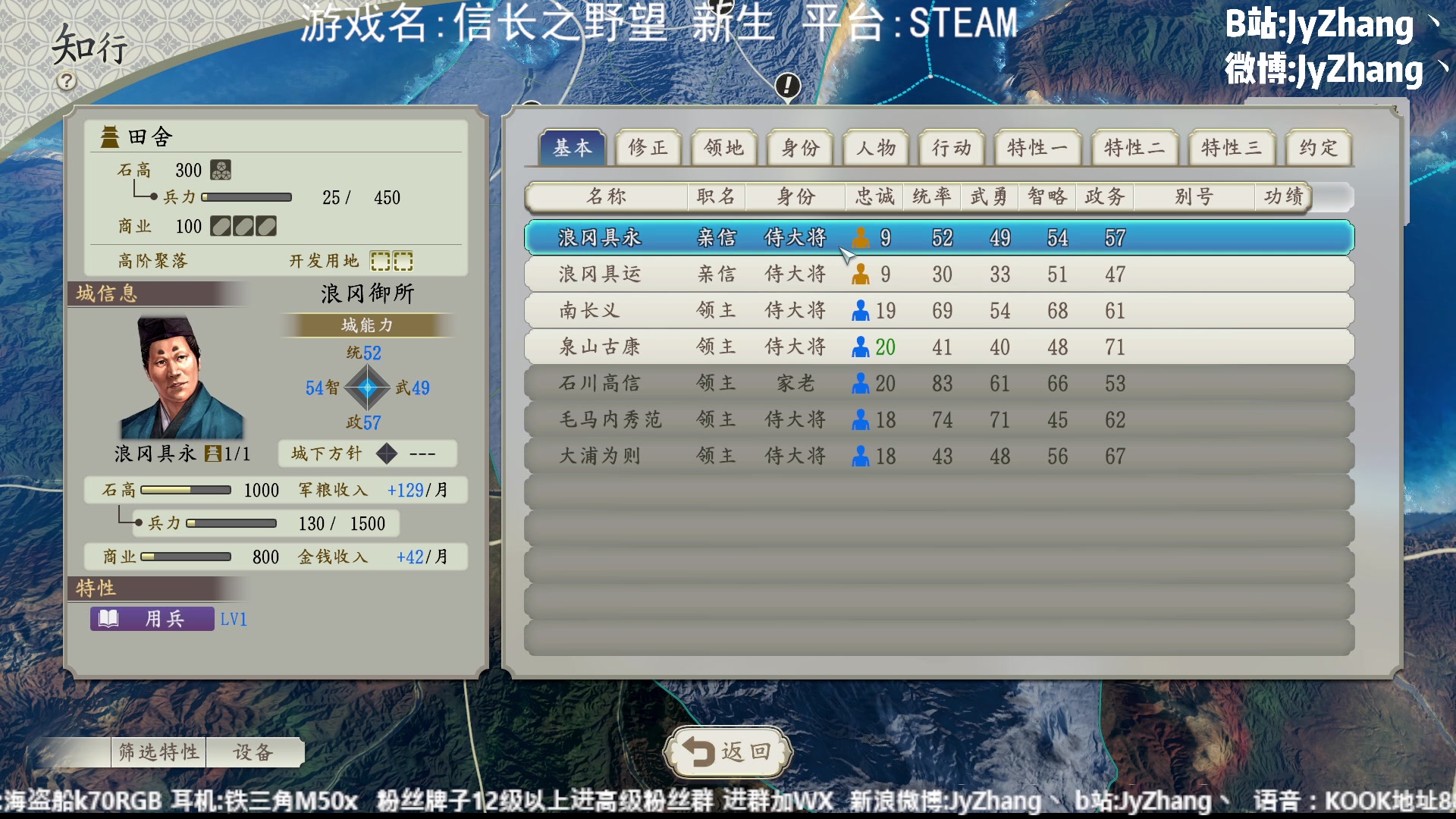Select the 南长义 row
Screen dimensions: 1456x819
[939, 311]
